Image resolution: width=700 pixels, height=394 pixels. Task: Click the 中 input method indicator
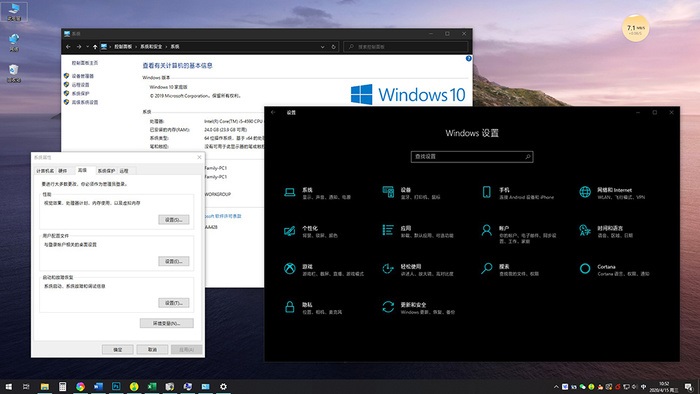click(x=643, y=387)
